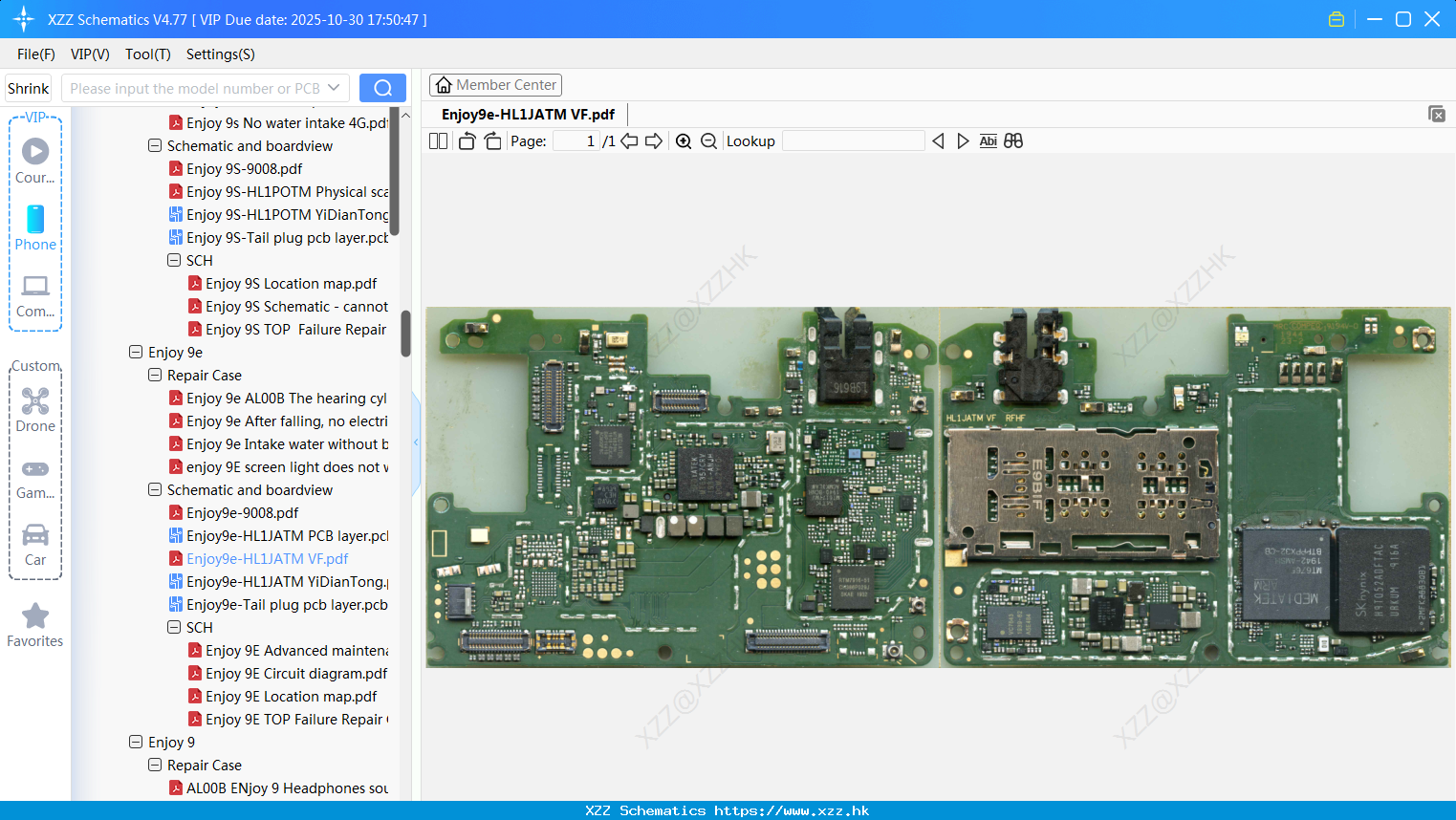Viewport: 1456px width, 820px height.
Task: Rotate the page counterclockwise
Action: pos(467,140)
